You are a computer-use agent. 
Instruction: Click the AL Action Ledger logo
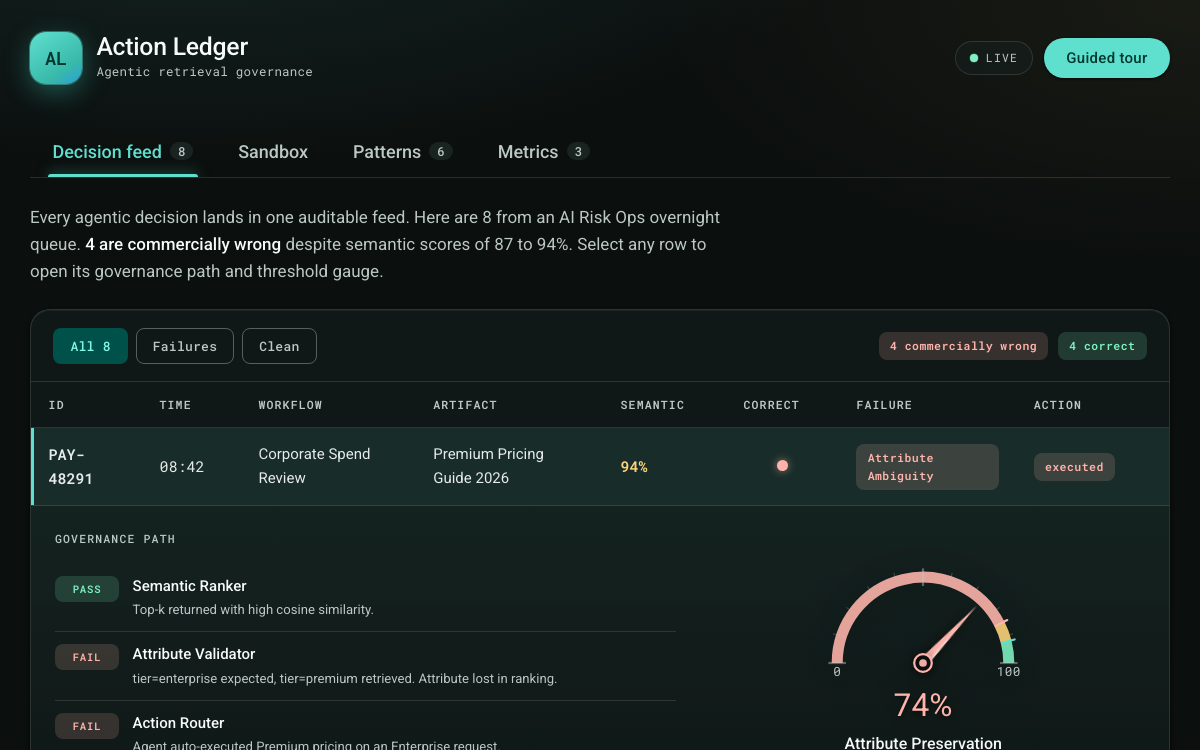tap(56, 58)
